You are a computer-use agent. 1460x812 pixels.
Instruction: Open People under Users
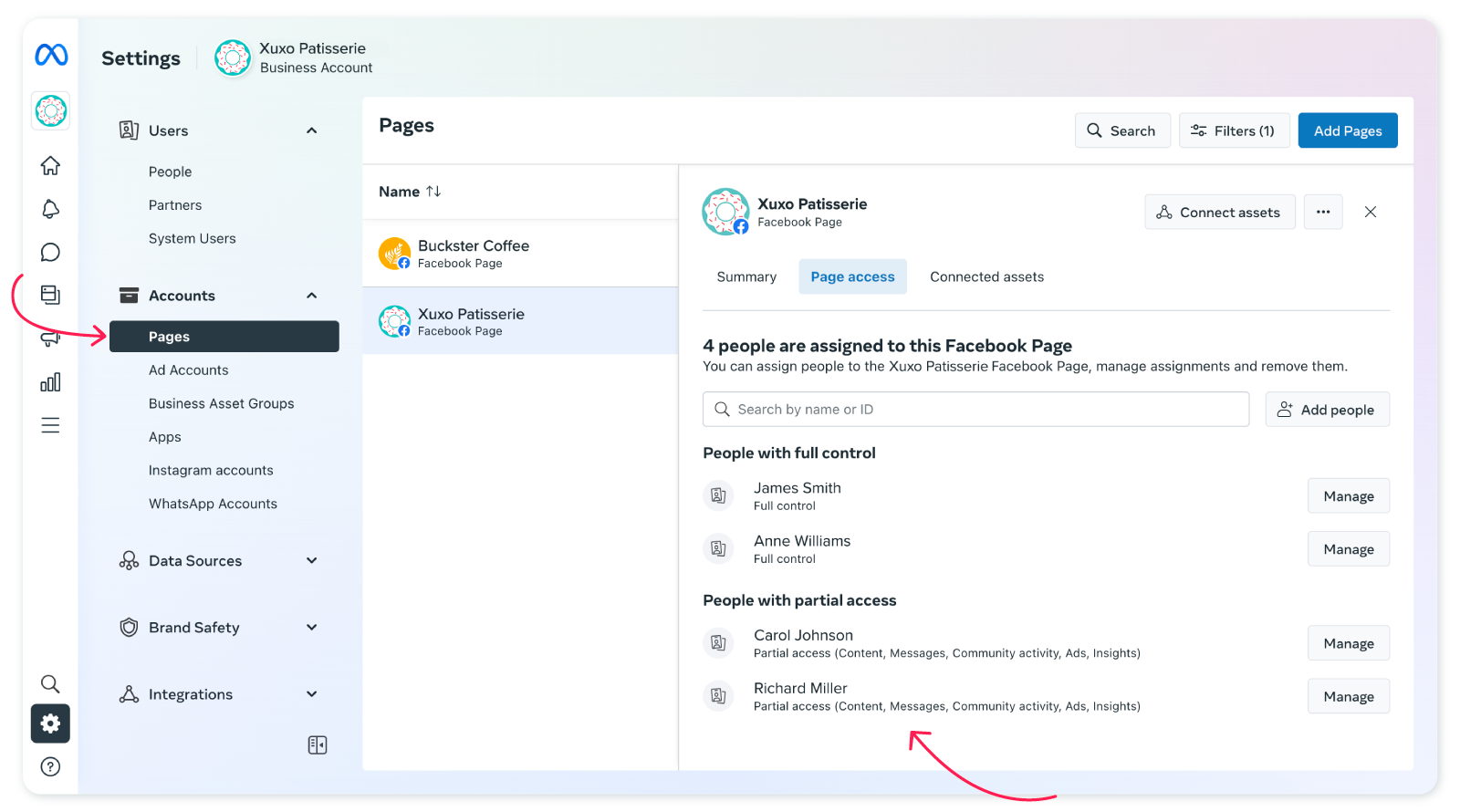[171, 172]
